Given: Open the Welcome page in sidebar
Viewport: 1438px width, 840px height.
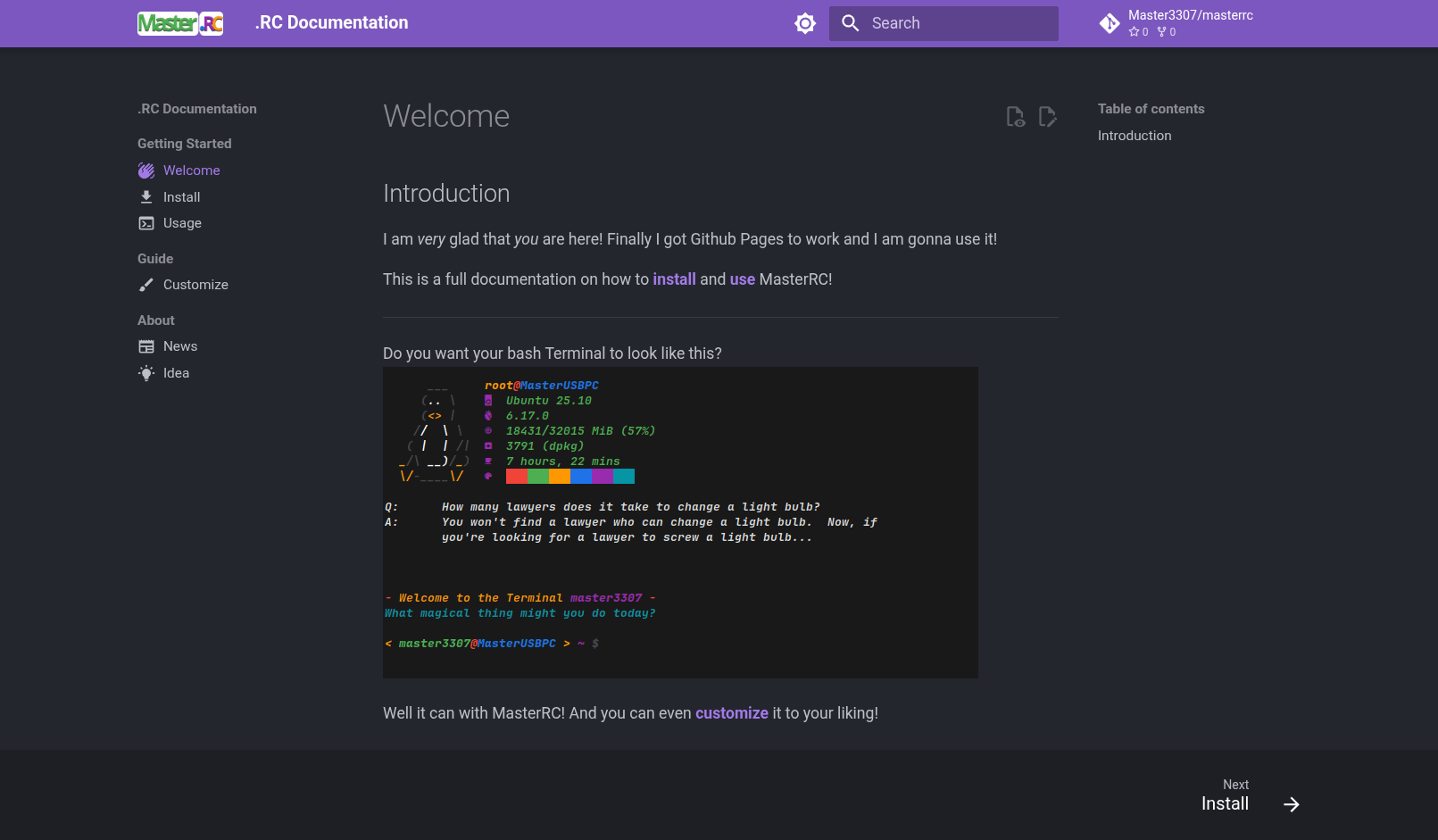Looking at the screenshot, I should 191,170.
